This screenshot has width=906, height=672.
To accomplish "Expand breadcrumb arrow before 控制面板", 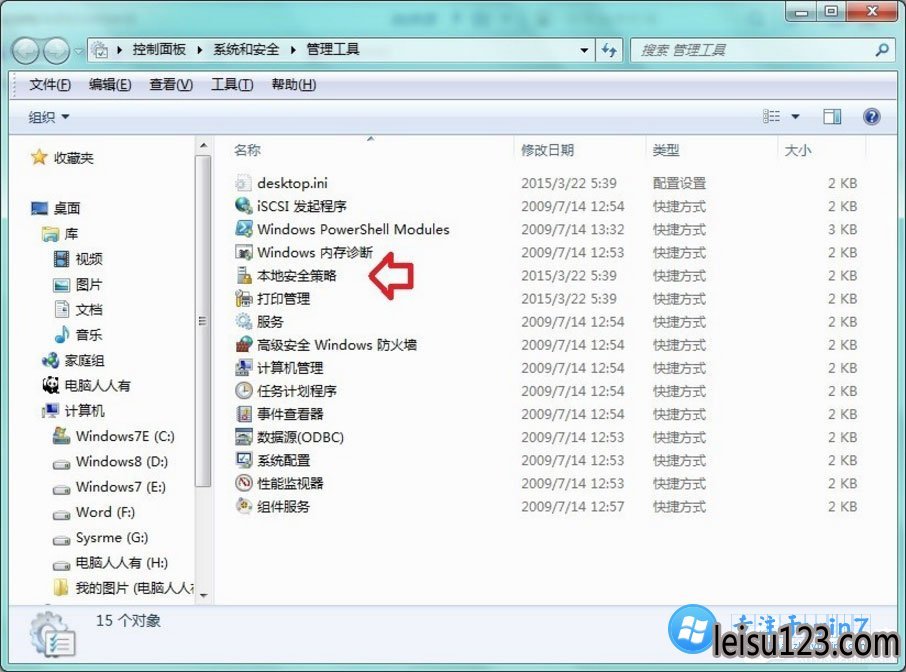I will pos(119,50).
